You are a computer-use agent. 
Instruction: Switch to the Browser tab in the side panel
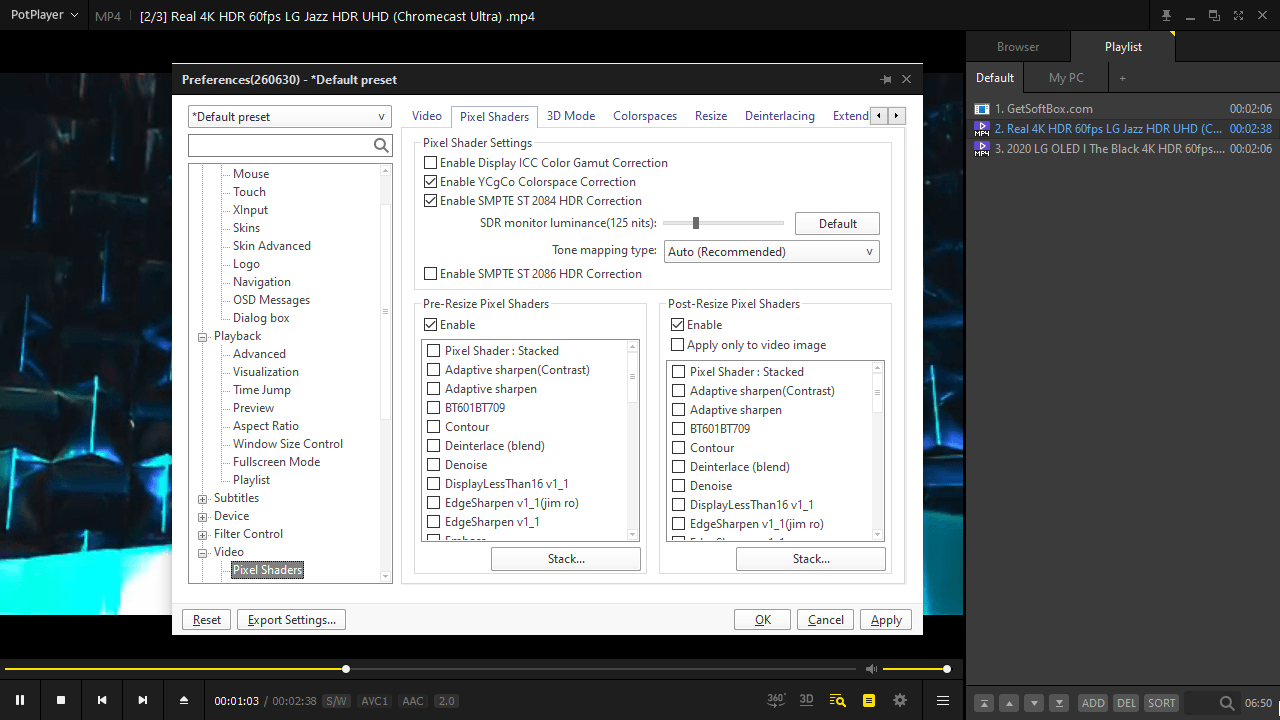1018,47
